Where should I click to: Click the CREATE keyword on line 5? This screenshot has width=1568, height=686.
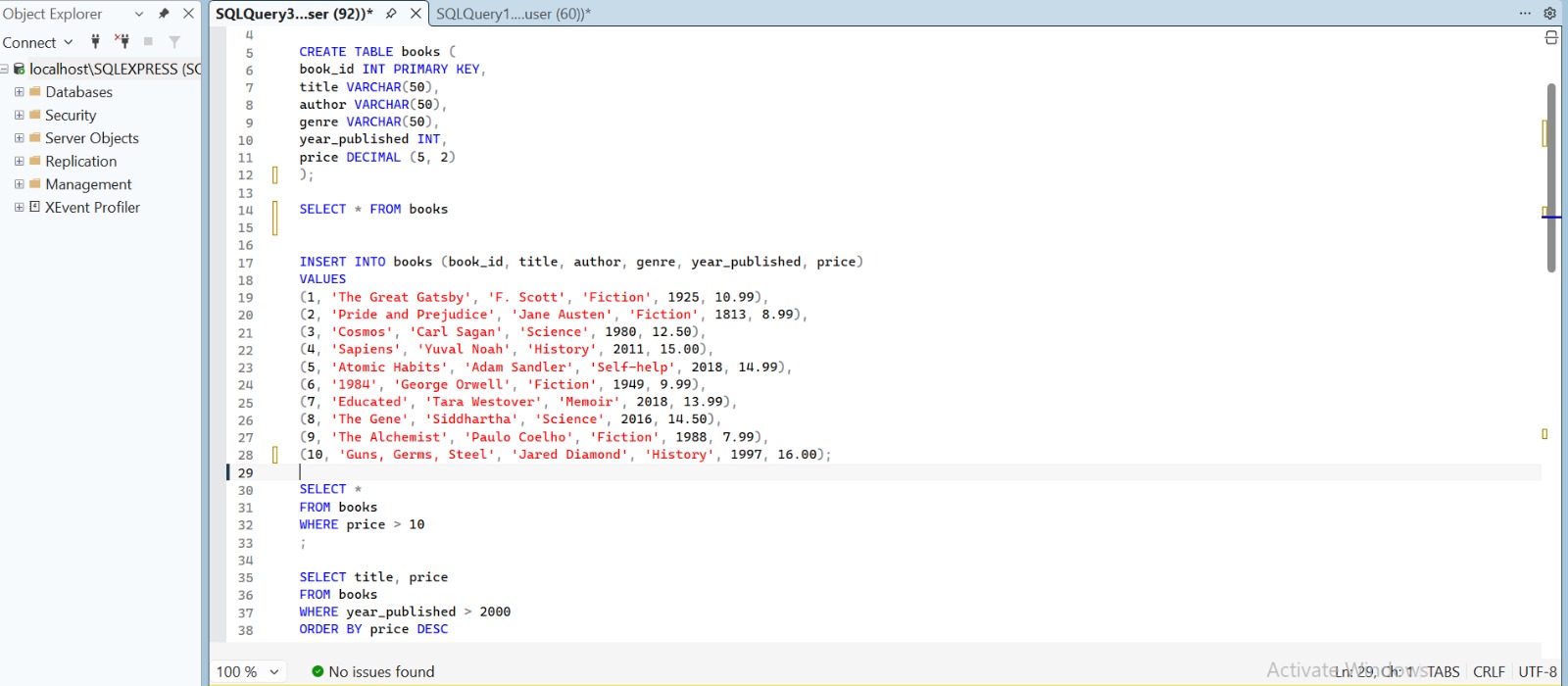pyautogui.click(x=322, y=51)
